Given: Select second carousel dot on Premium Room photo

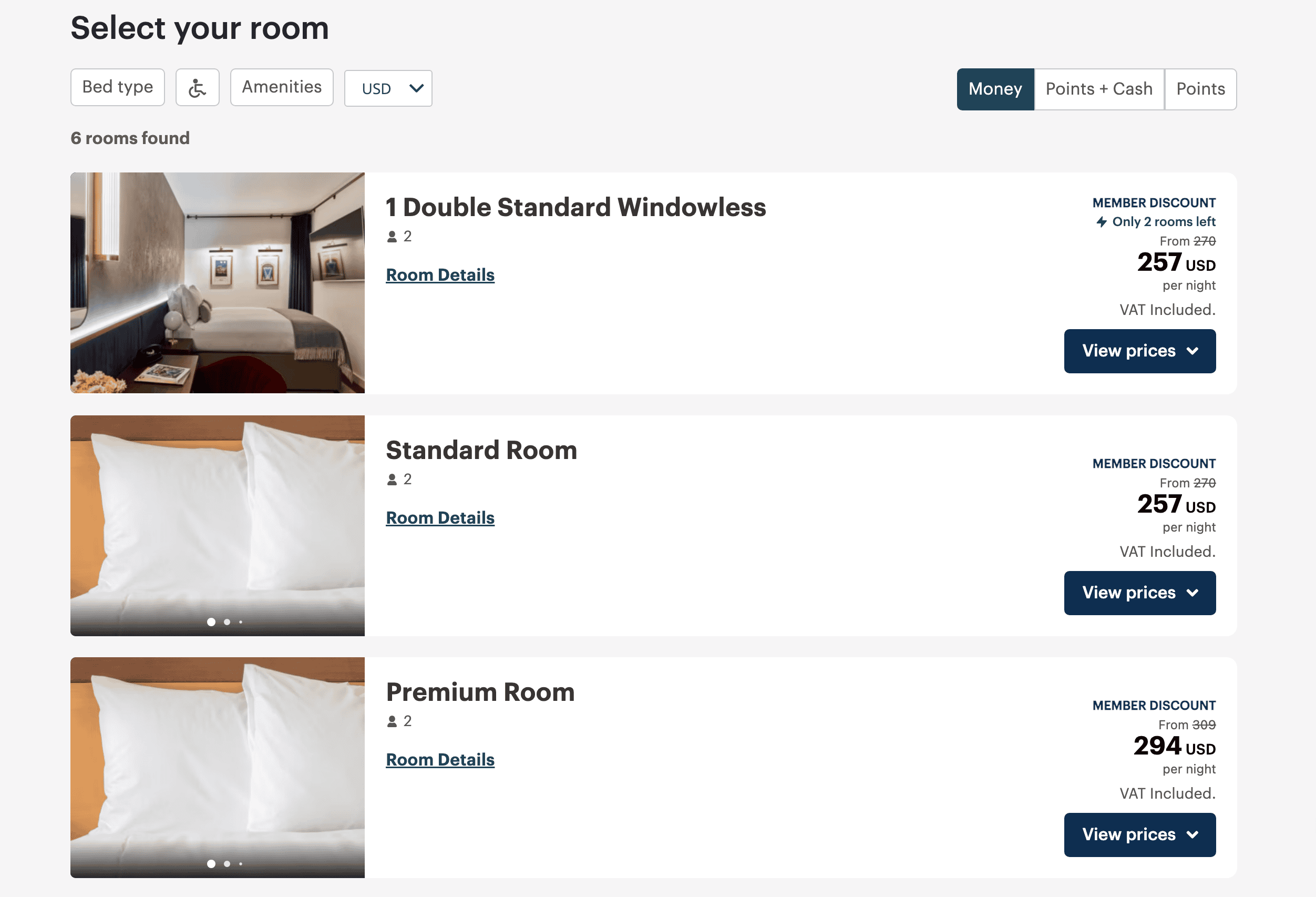Looking at the screenshot, I should 227,864.
